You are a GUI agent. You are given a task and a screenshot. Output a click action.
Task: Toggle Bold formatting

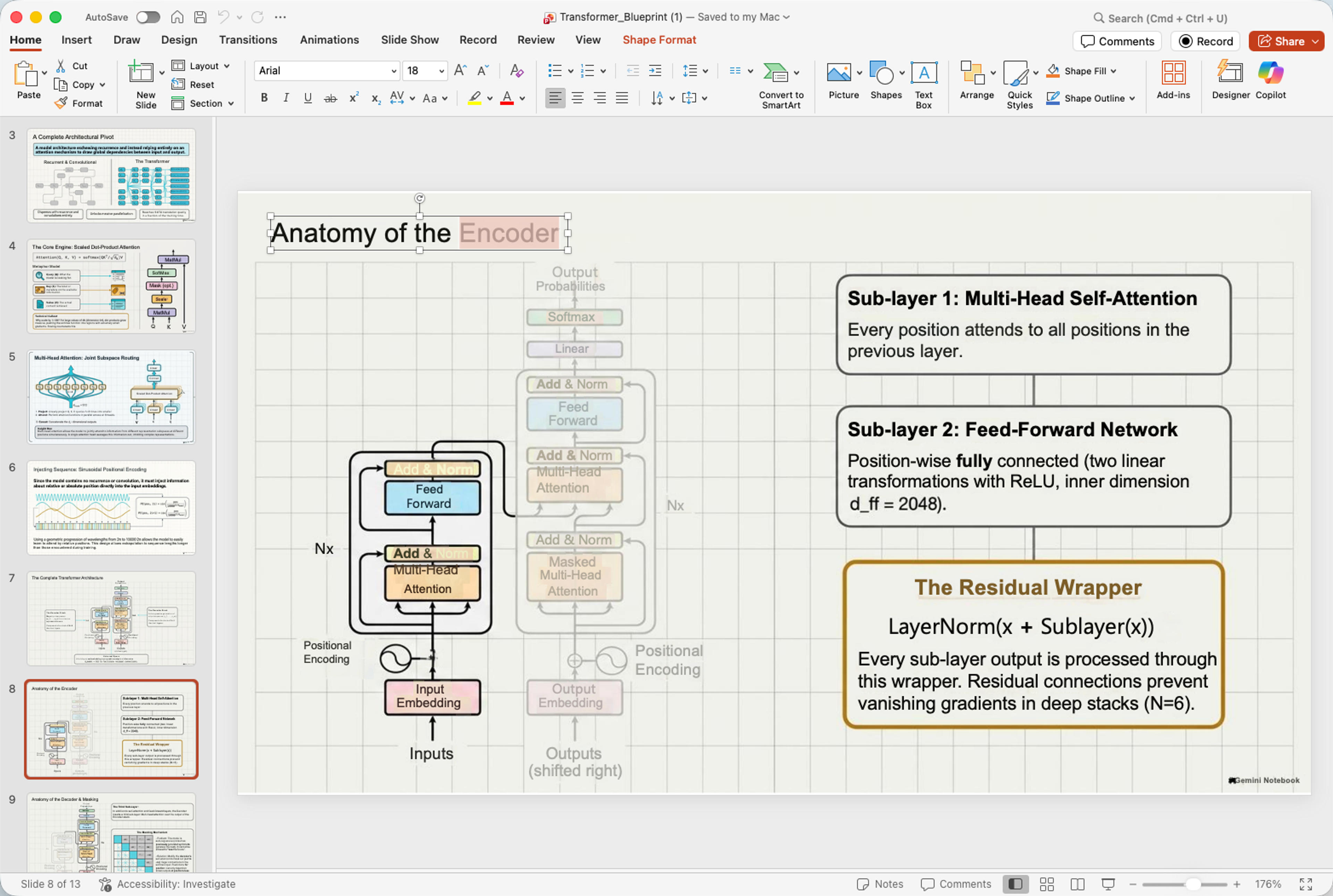264,98
